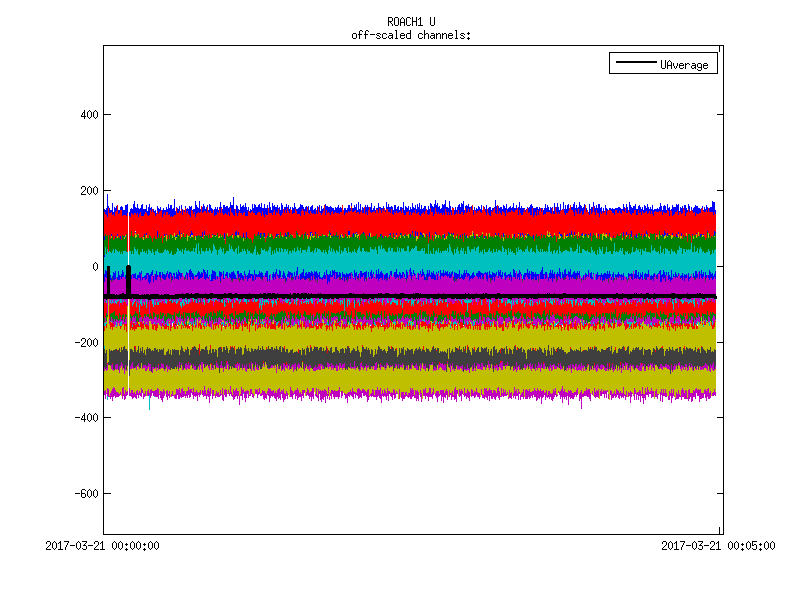
Task: Select the 200 y-axis tick label
Action: 88,191
